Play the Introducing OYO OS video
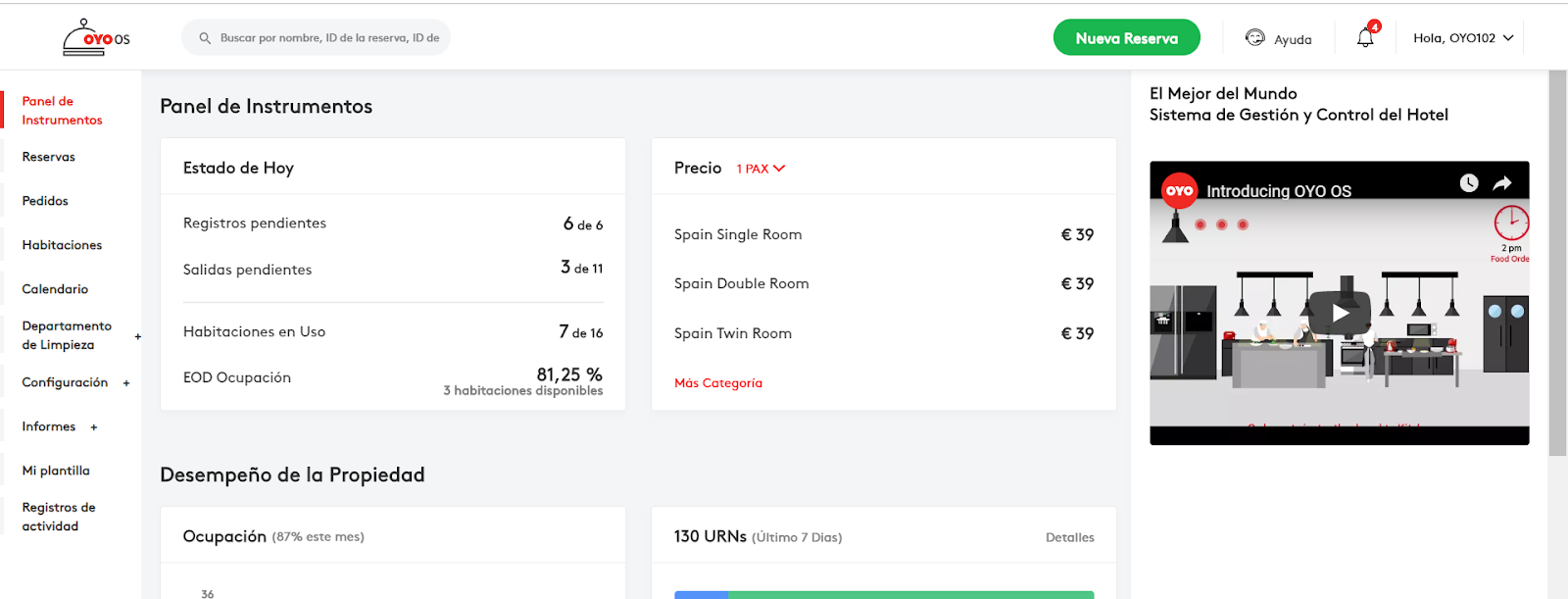This screenshot has height=599, width=1568. coord(1340,313)
